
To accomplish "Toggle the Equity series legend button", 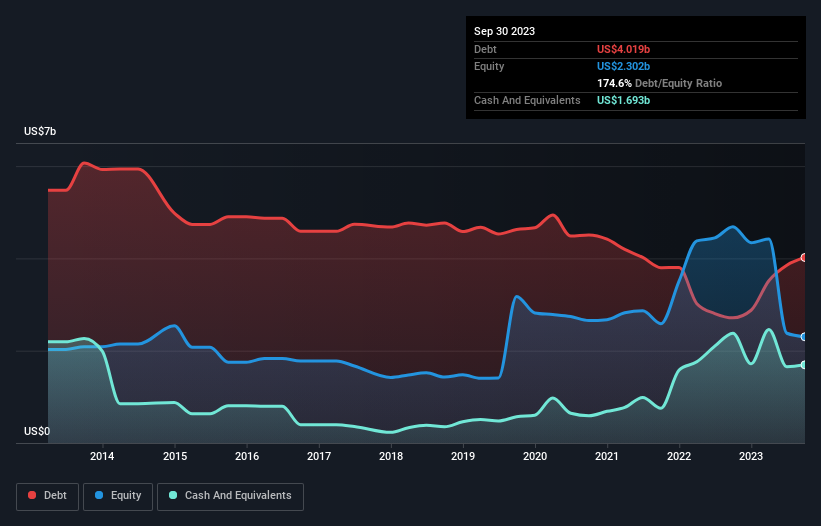I will [118, 496].
